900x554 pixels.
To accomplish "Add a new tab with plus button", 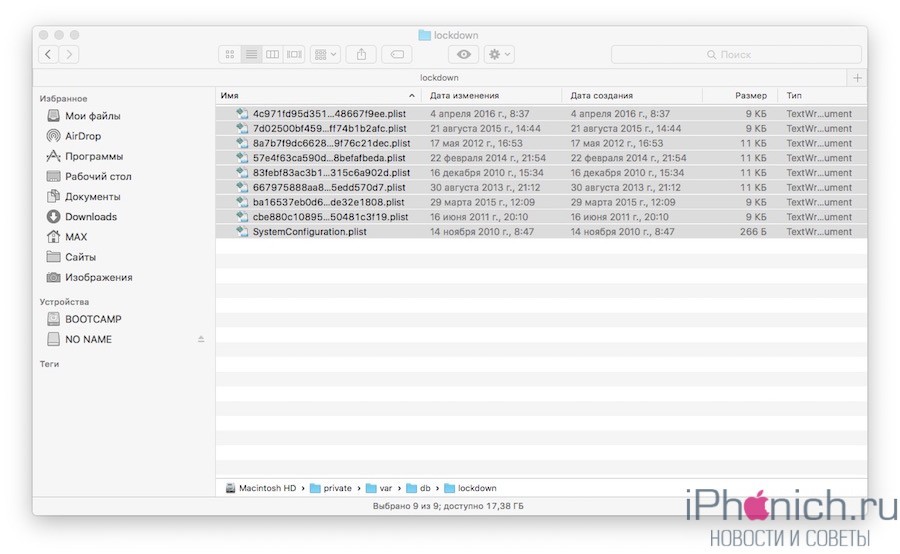I will (x=856, y=77).
